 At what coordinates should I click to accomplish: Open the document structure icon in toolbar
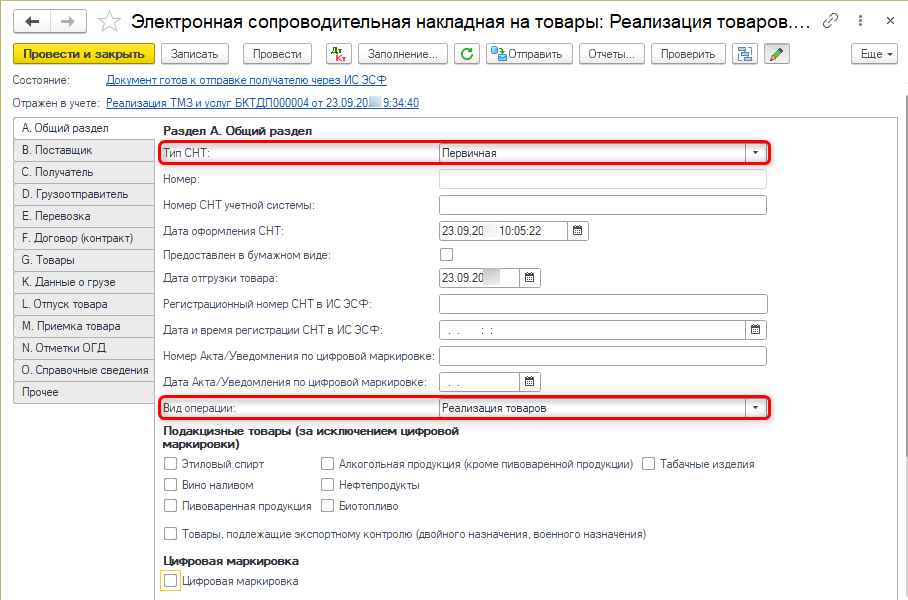click(744, 54)
